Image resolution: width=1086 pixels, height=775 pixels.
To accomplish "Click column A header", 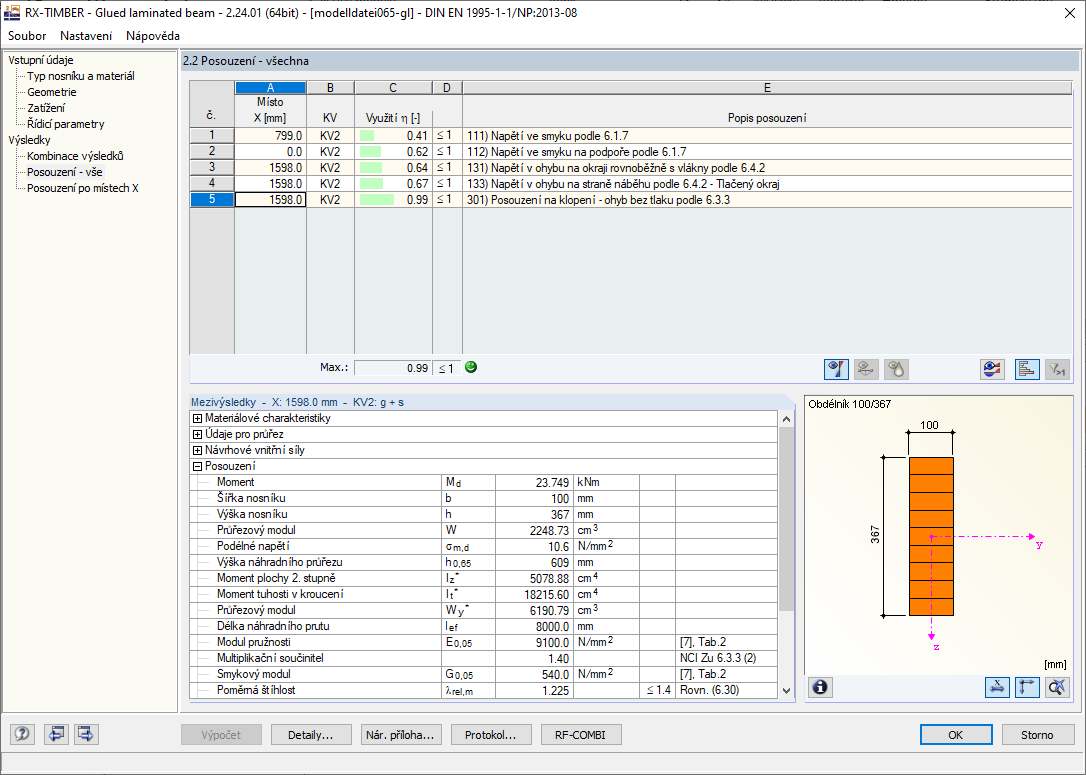I will click(271, 88).
